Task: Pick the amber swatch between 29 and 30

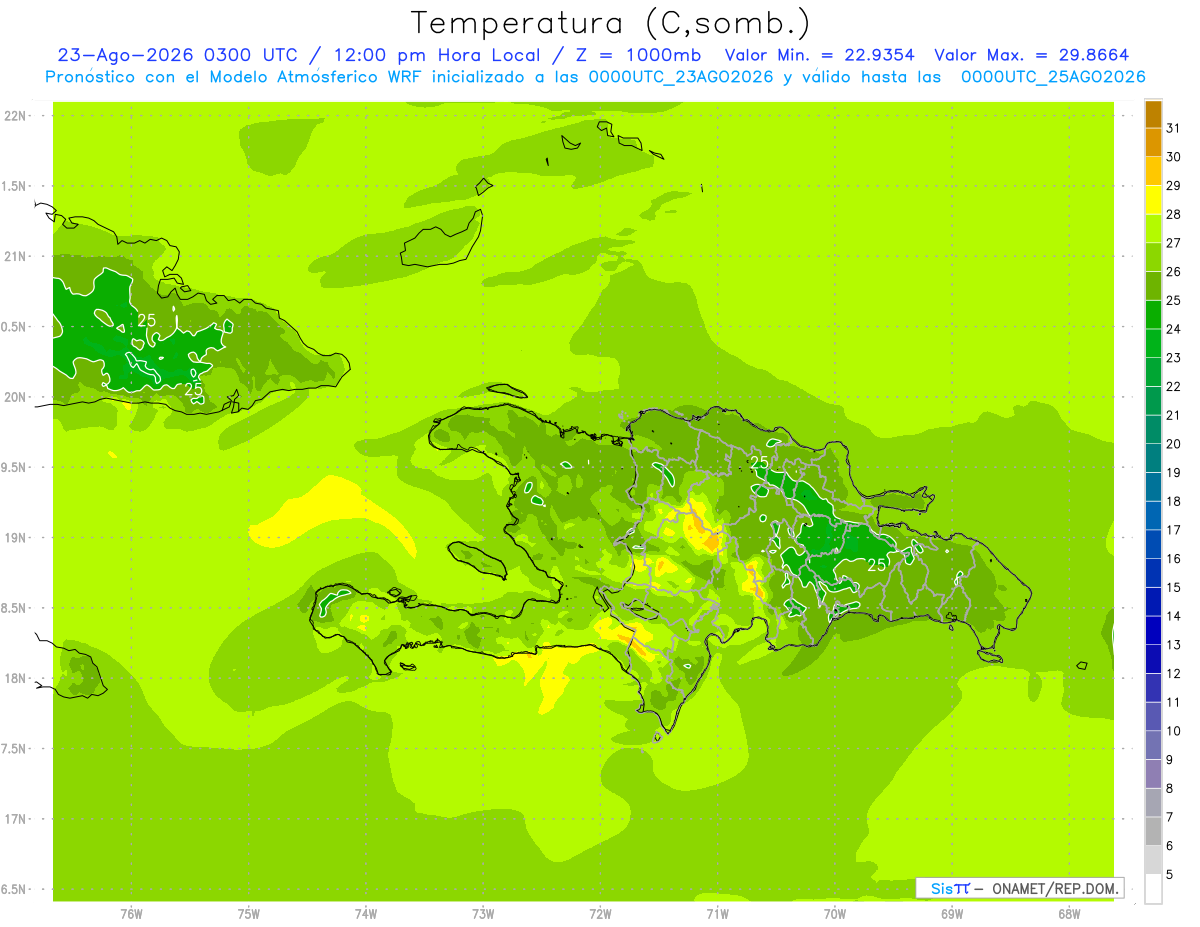Action: click(1153, 171)
